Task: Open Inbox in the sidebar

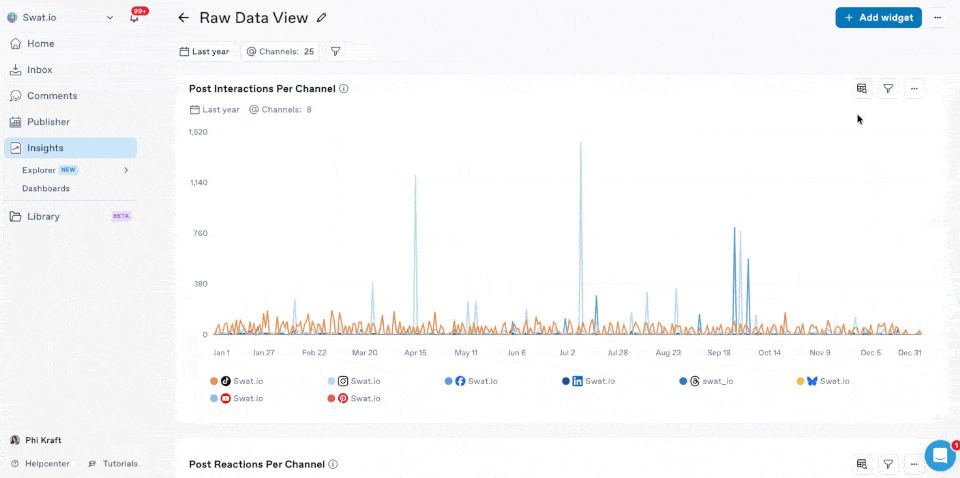Action: pos(70,70)
